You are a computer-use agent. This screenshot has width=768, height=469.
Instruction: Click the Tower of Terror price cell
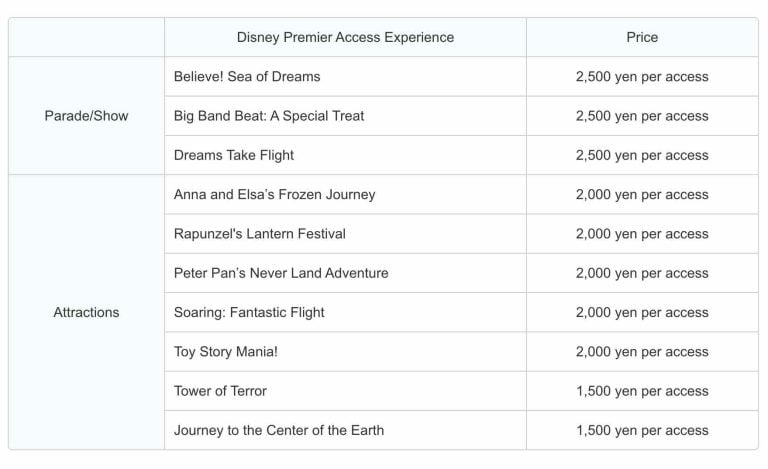tap(642, 391)
